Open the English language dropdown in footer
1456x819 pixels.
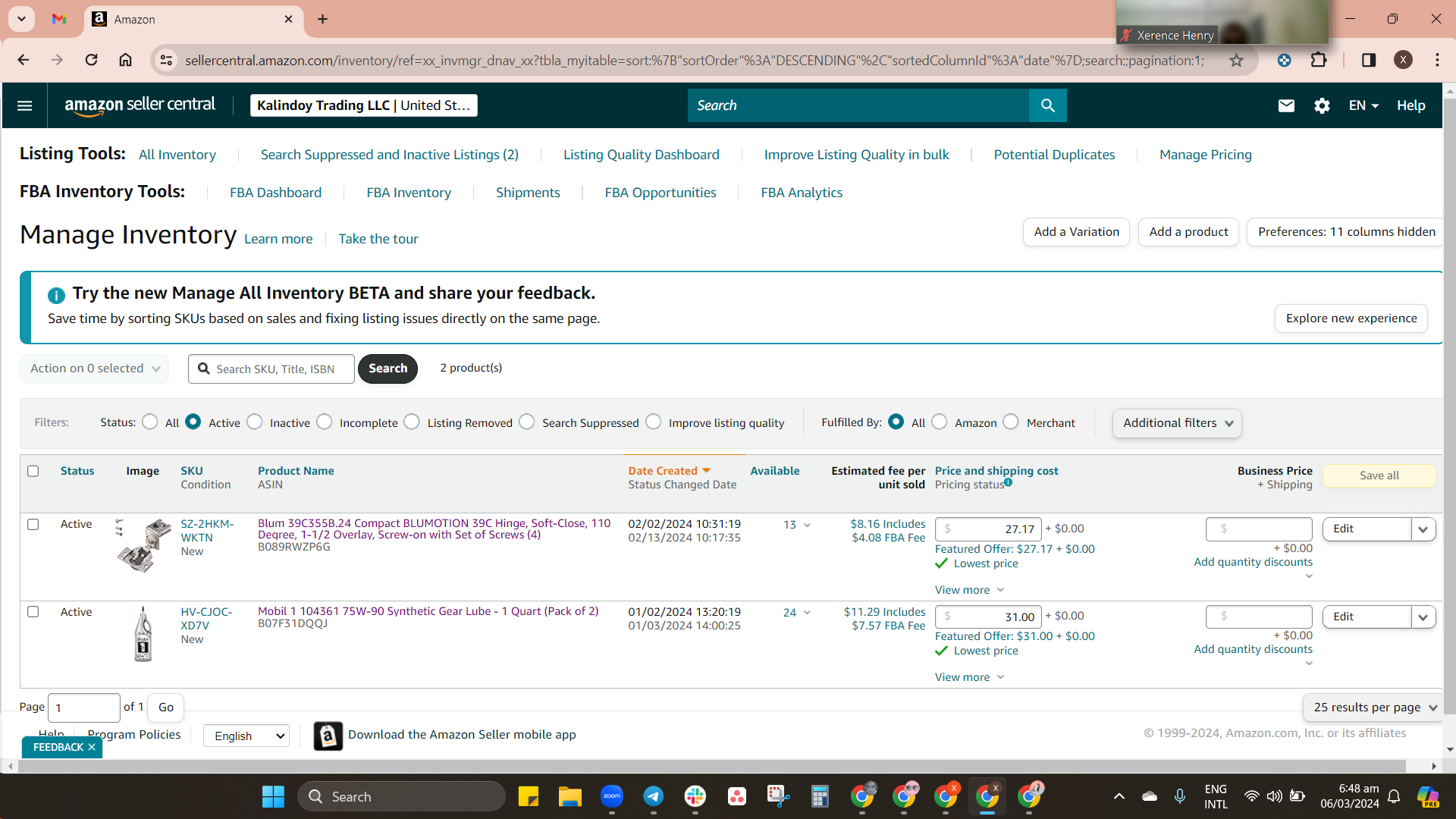coord(246,736)
